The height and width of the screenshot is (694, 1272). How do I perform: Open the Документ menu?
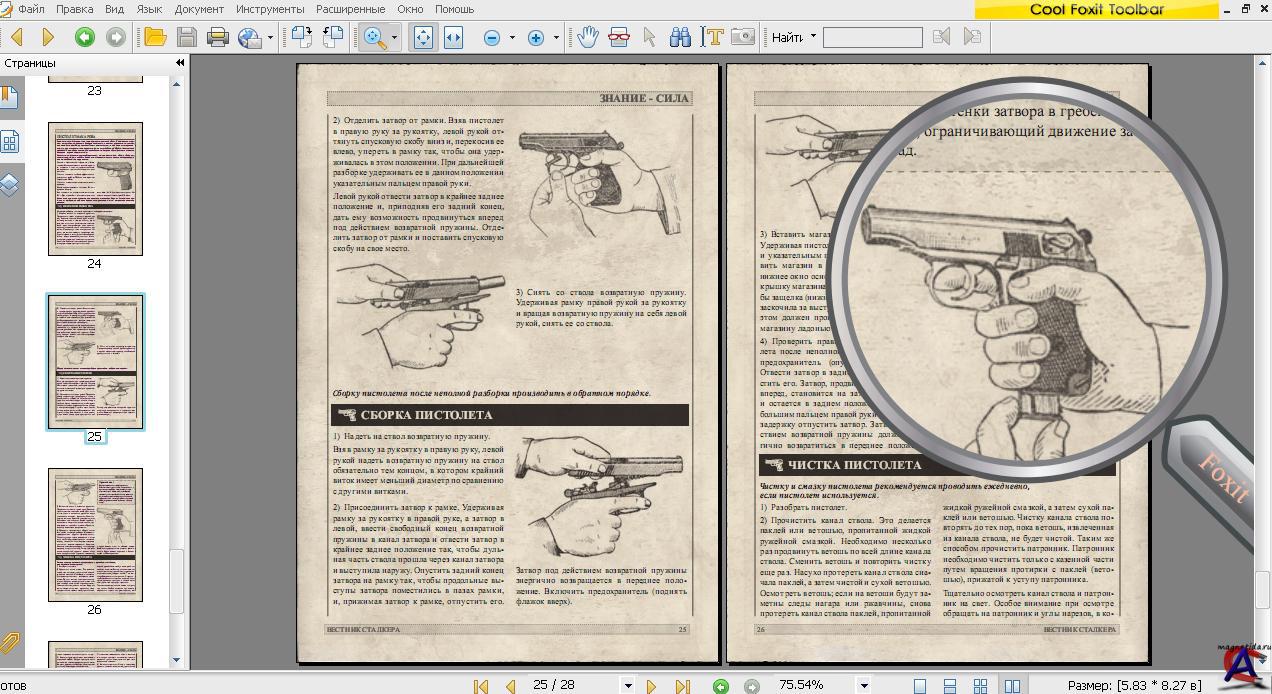tap(199, 9)
